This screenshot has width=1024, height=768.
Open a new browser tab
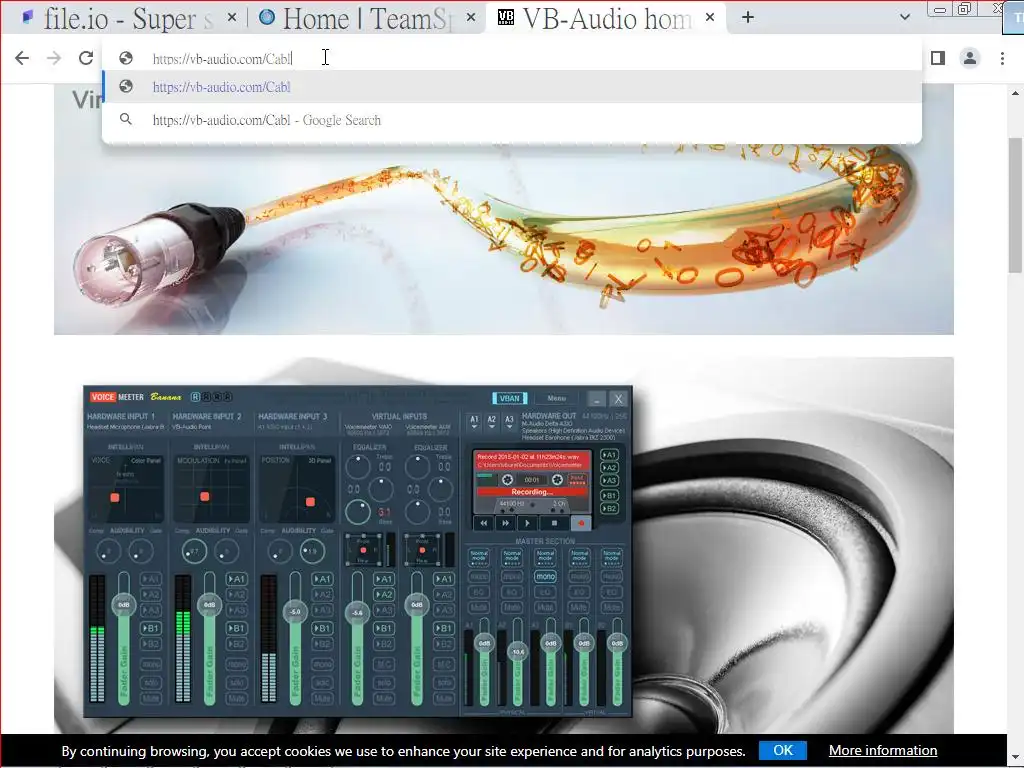click(x=748, y=18)
